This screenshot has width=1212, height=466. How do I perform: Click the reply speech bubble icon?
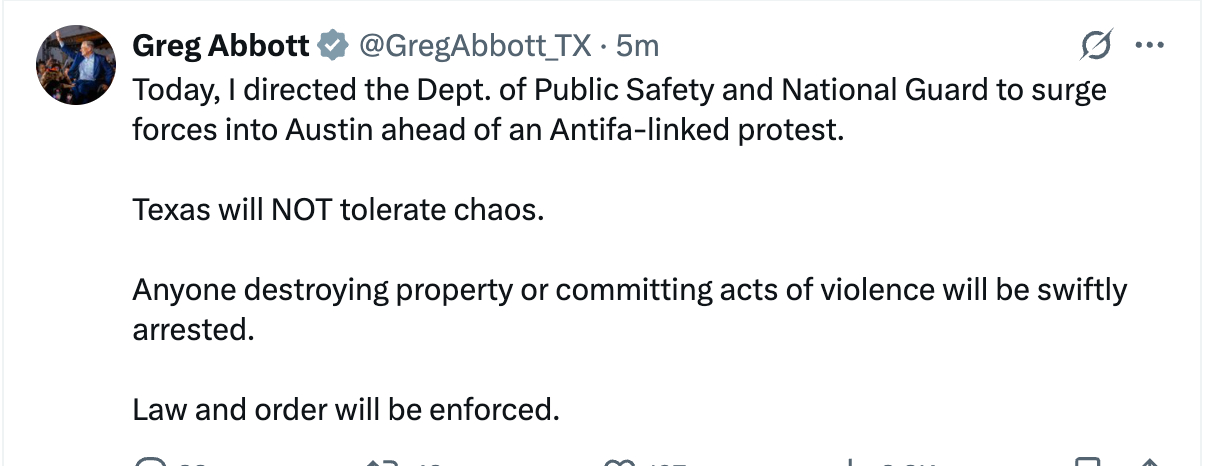coord(150,462)
